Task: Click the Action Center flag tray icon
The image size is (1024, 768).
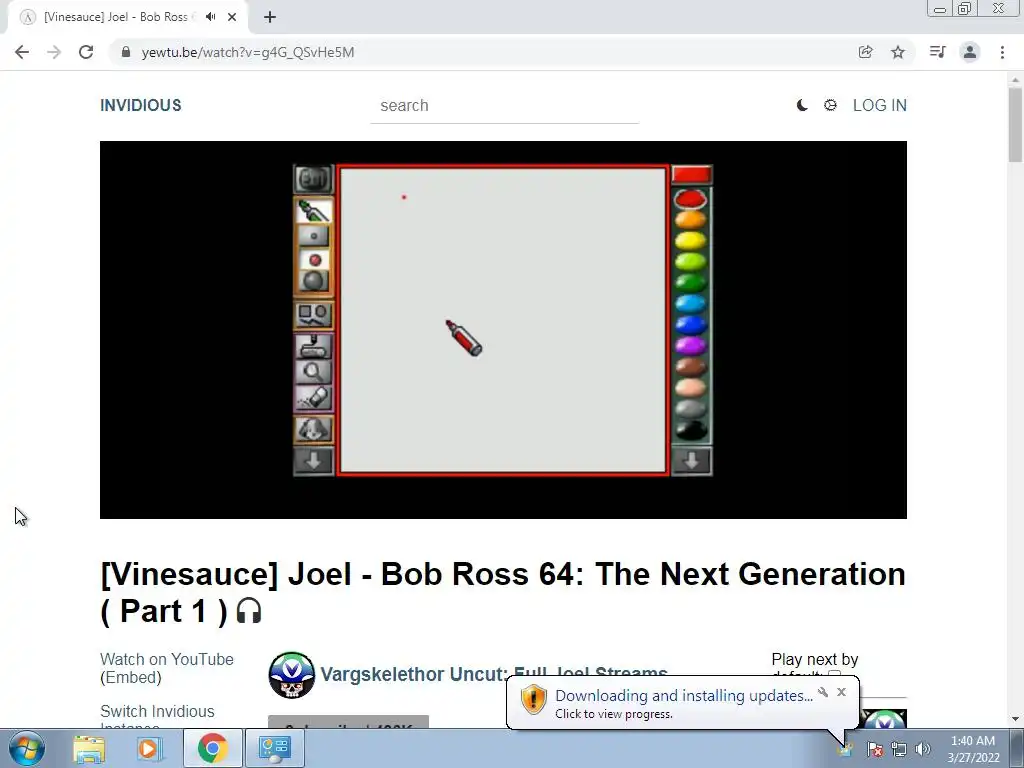Action: click(874, 749)
